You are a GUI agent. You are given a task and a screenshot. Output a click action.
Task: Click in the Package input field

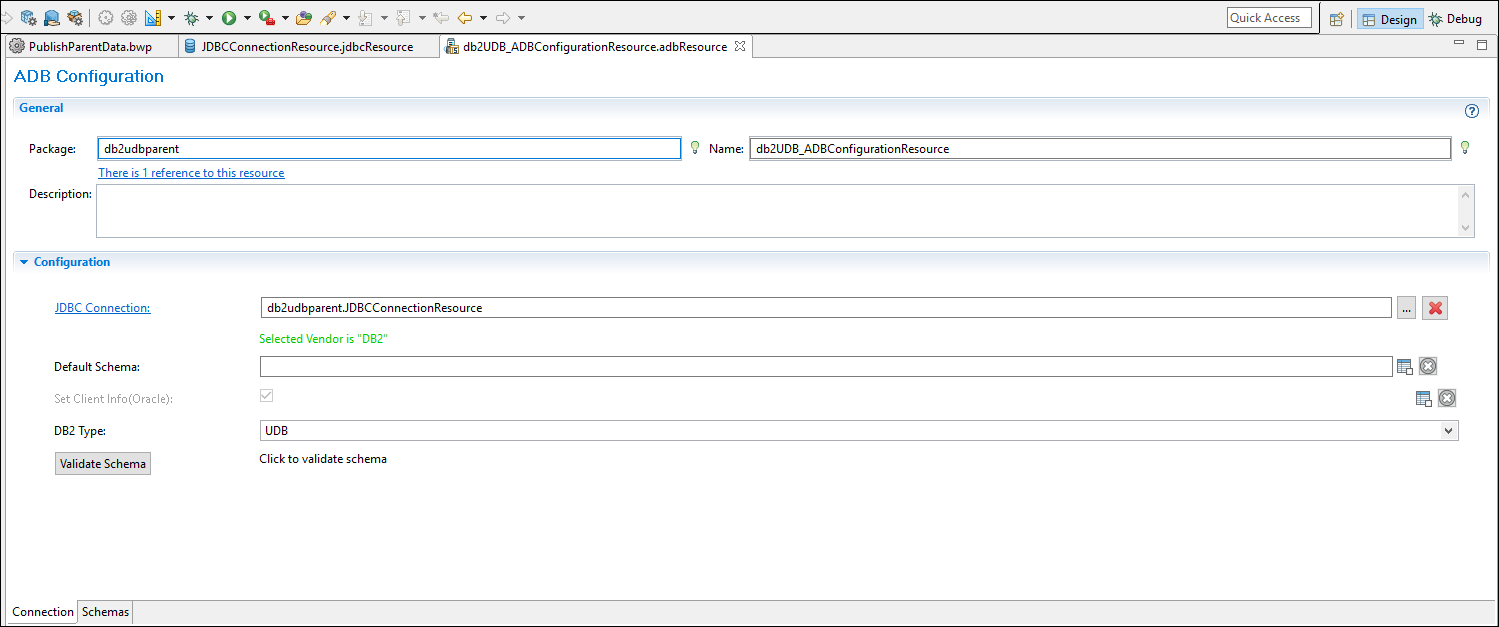coord(389,148)
